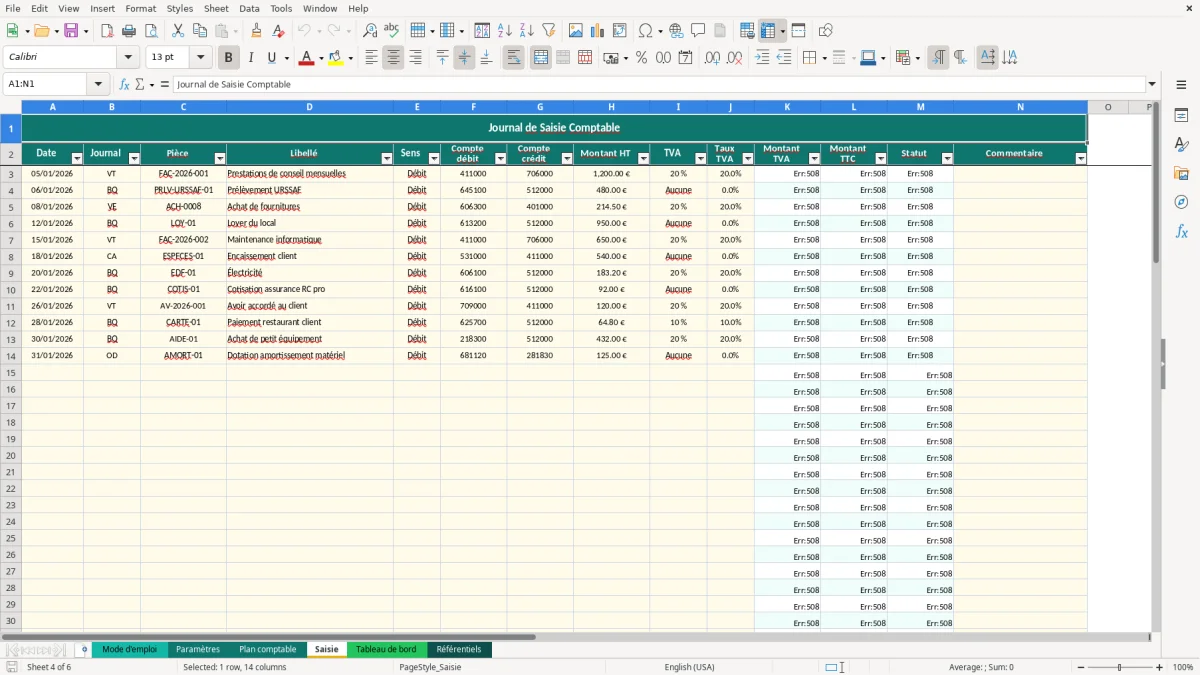Expand the Name Box dropdown
1200x675 pixels.
point(98,84)
